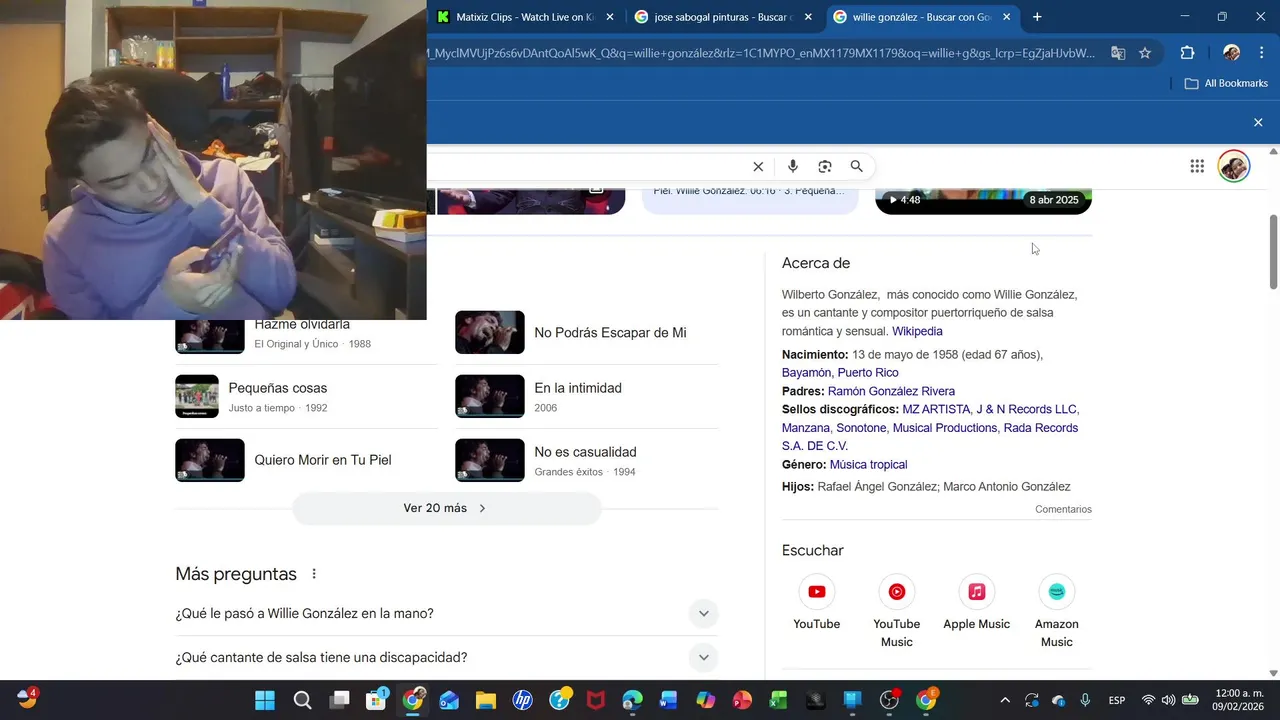Open File Explorer from the taskbar
This screenshot has width=1280, height=720.
point(485,700)
